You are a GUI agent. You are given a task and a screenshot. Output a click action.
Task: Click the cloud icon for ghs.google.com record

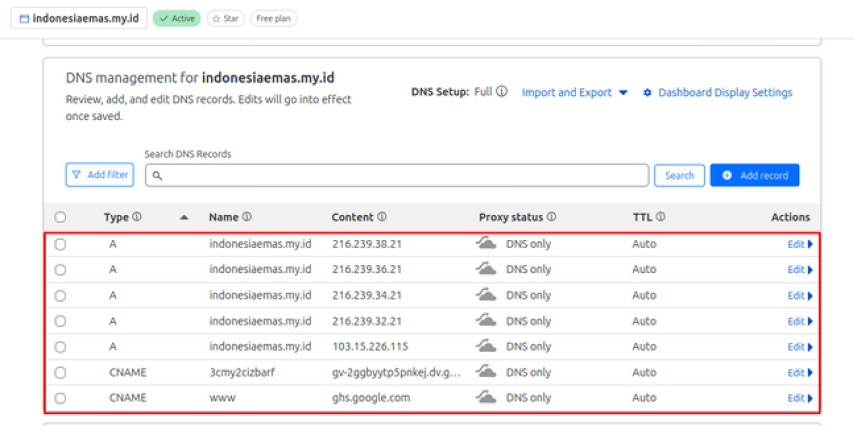tap(486, 397)
